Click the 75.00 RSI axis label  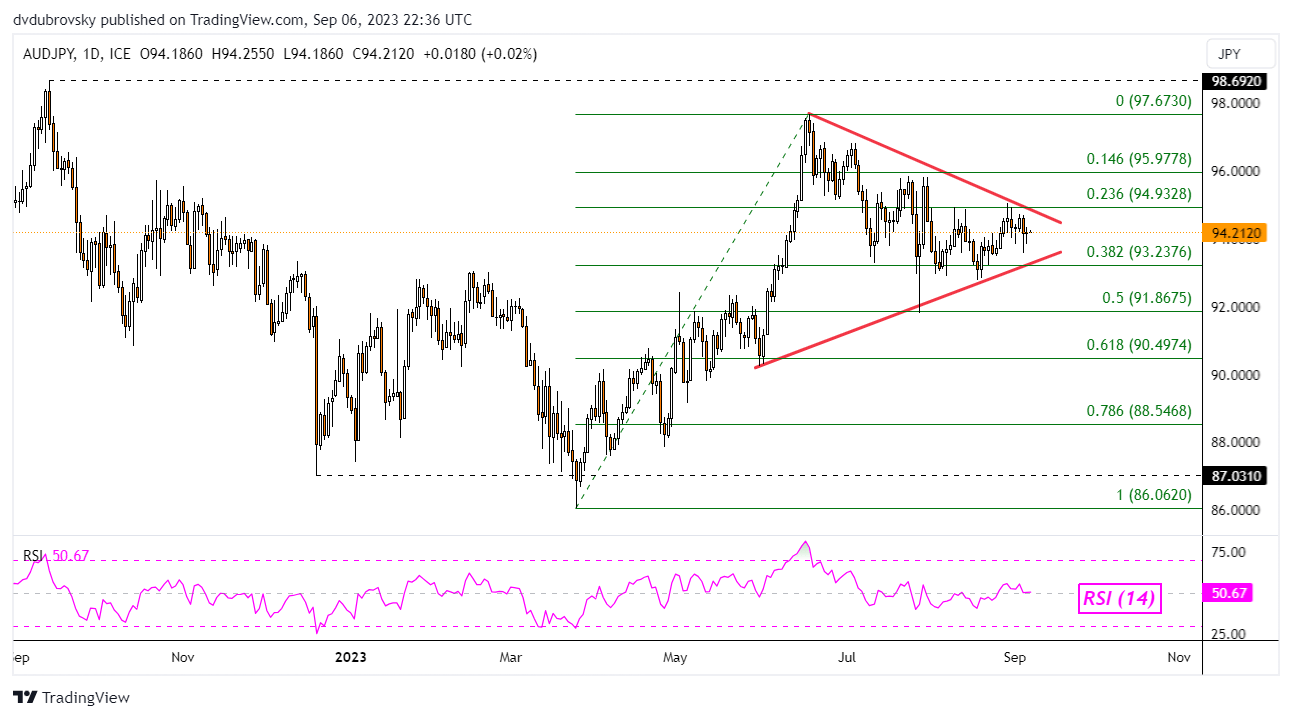tap(1229, 552)
